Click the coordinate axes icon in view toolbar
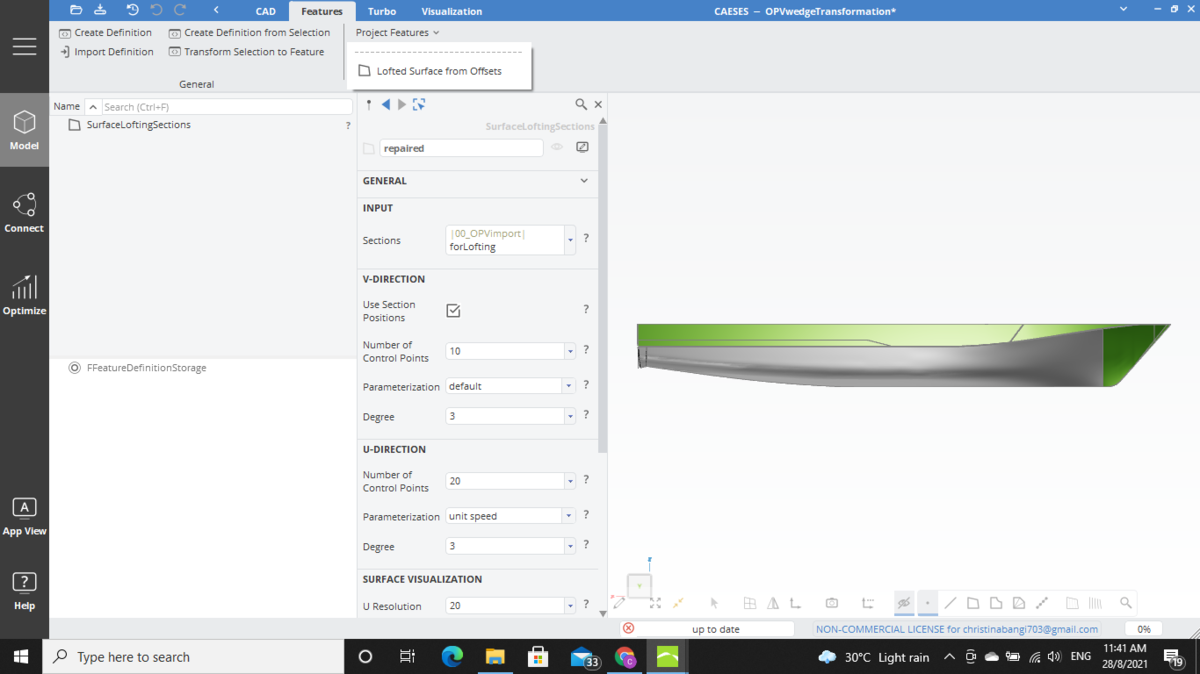The image size is (1200, 674). pos(796,603)
